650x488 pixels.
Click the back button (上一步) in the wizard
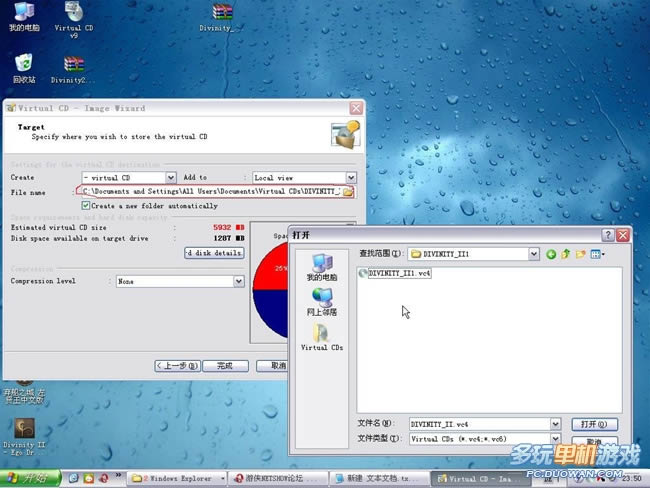[x=177, y=366]
